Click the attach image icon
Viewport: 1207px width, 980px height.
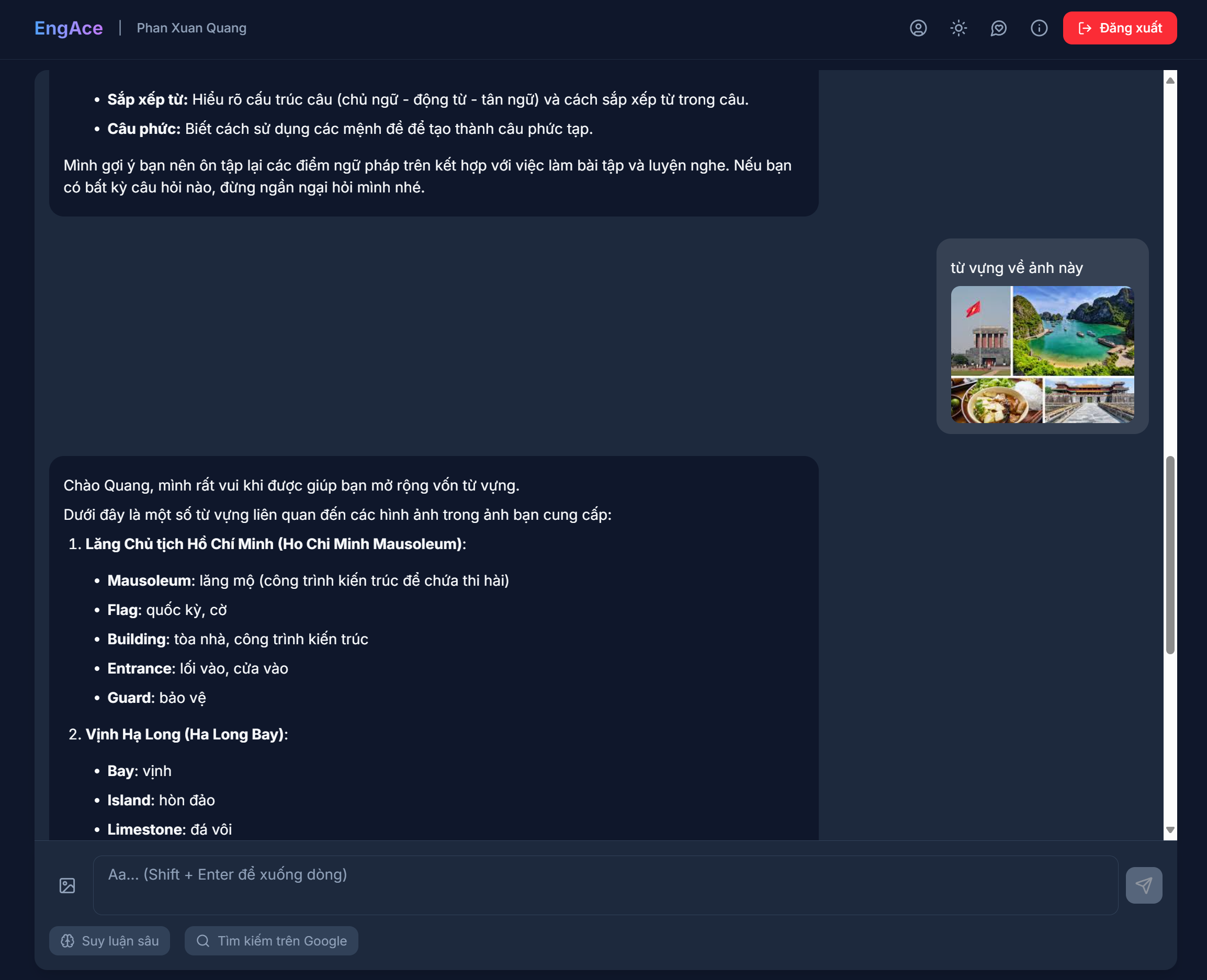[67, 885]
